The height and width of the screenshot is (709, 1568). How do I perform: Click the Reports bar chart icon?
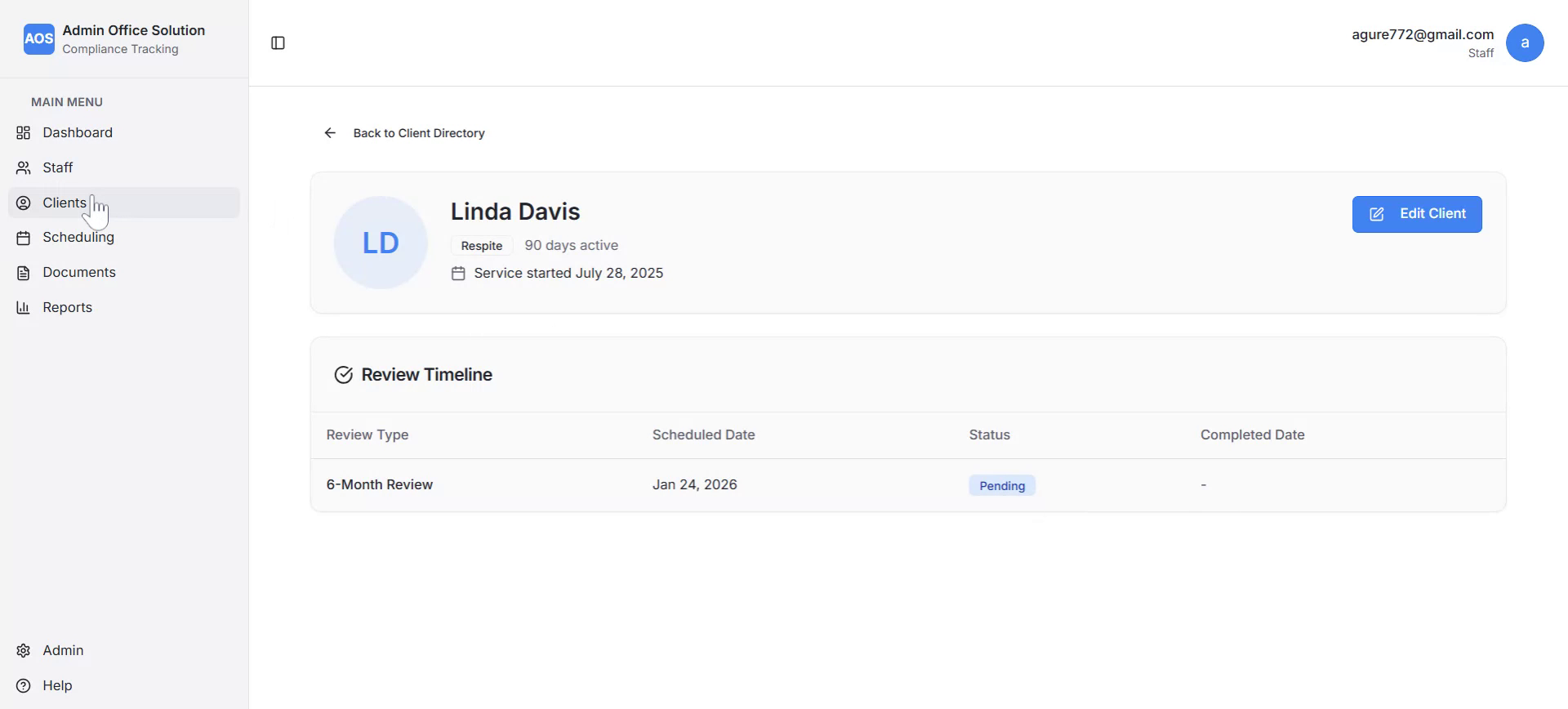24,308
